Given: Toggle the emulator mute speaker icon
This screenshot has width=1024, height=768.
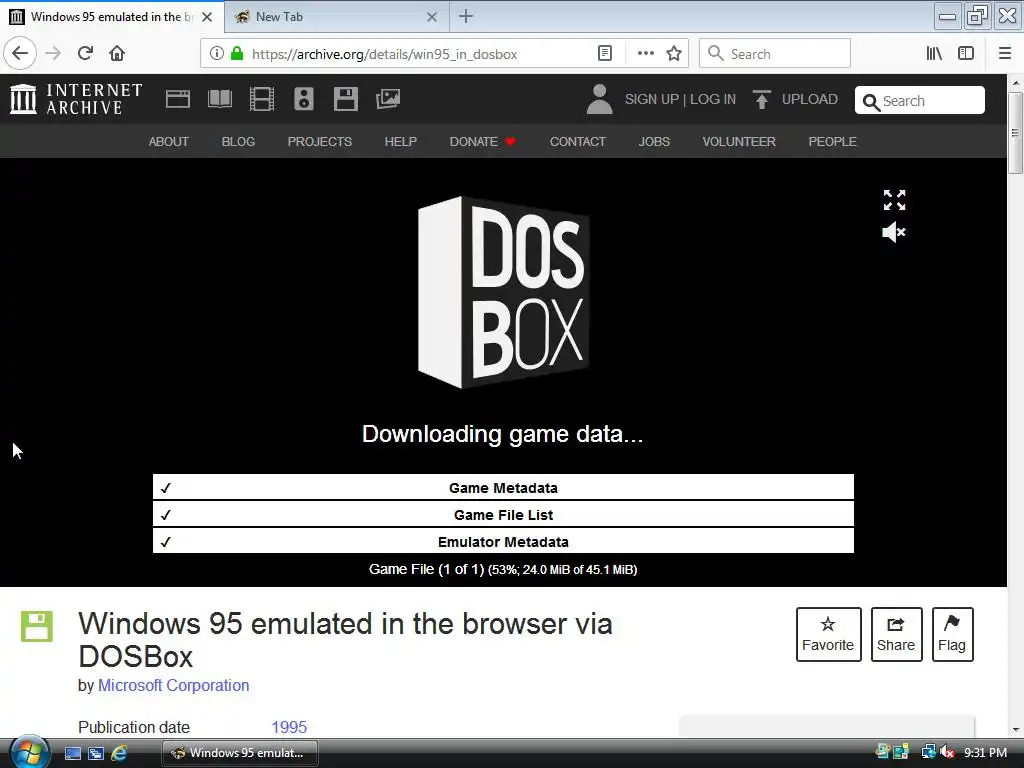Looking at the screenshot, I should 893,232.
